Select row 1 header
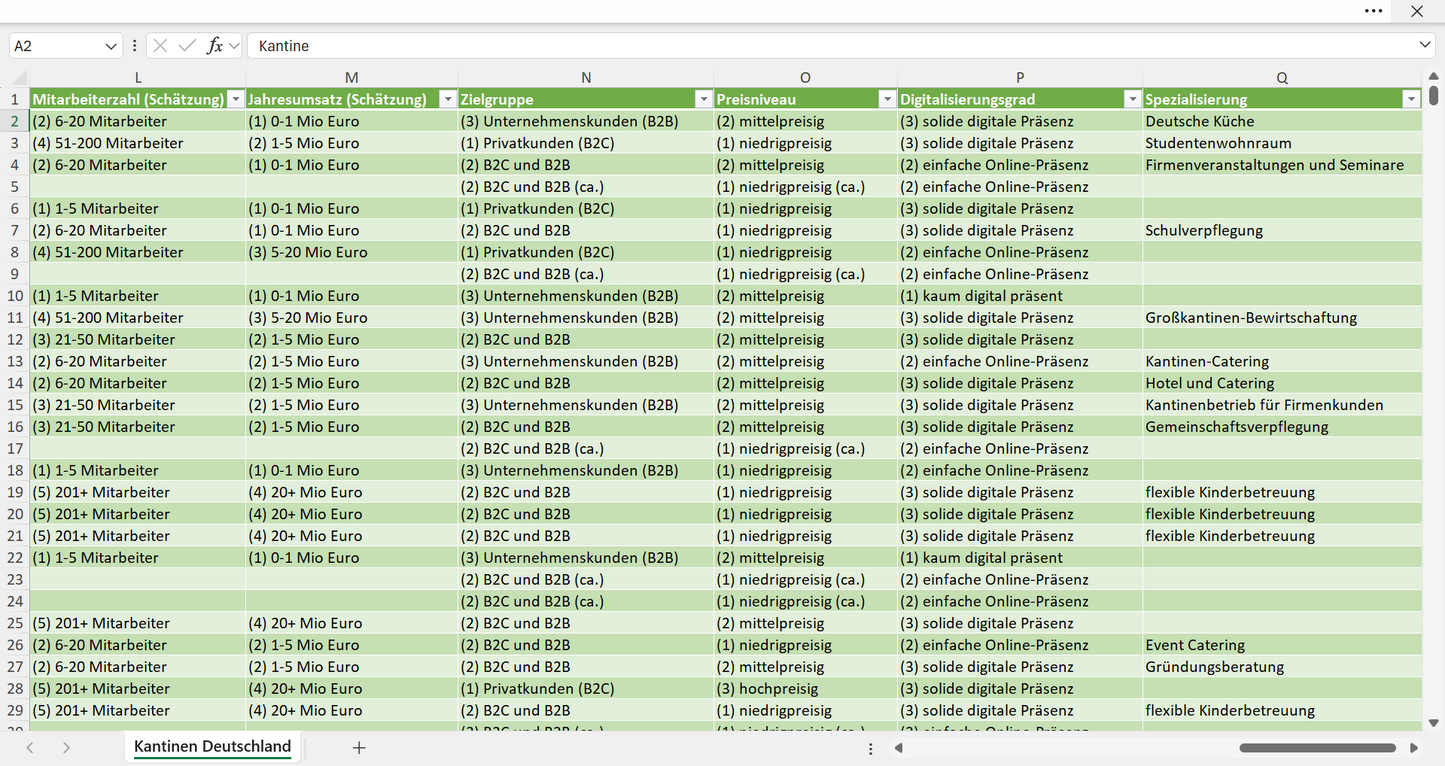Viewport: 1445px width, 766px height. tap(15, 99)
